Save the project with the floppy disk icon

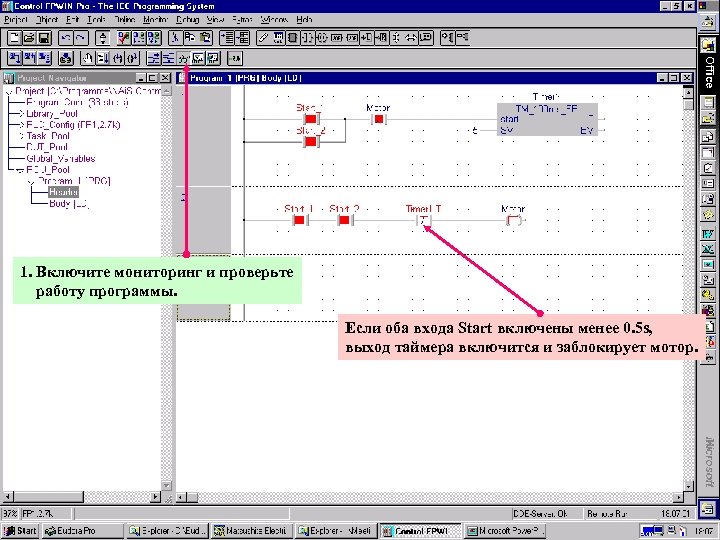(44, 38)
